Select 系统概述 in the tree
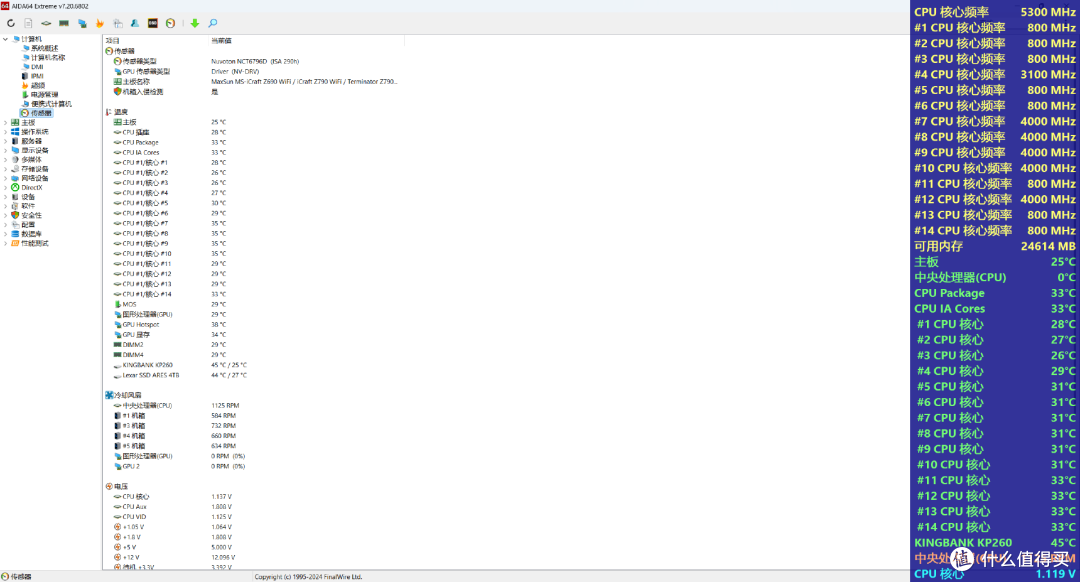This screenshot has width=1080, height=582. (44, 48)
